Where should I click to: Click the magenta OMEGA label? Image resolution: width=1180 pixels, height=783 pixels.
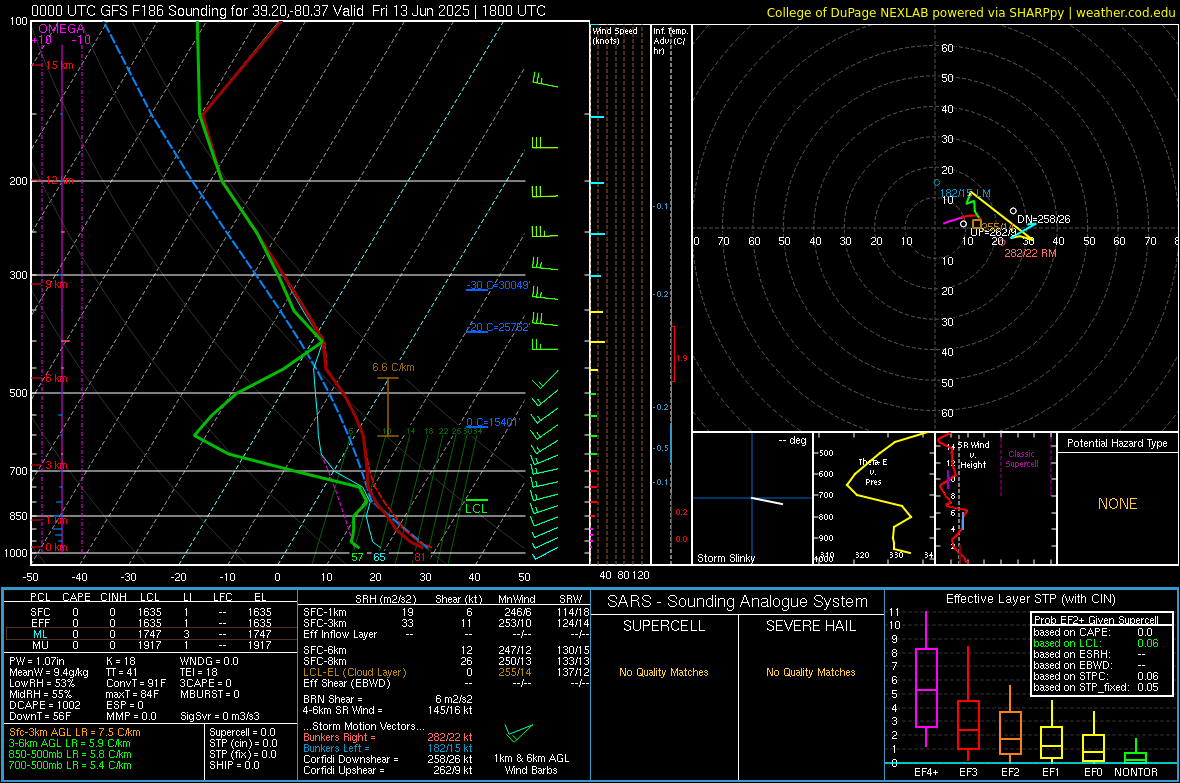(x=62, y=29)
